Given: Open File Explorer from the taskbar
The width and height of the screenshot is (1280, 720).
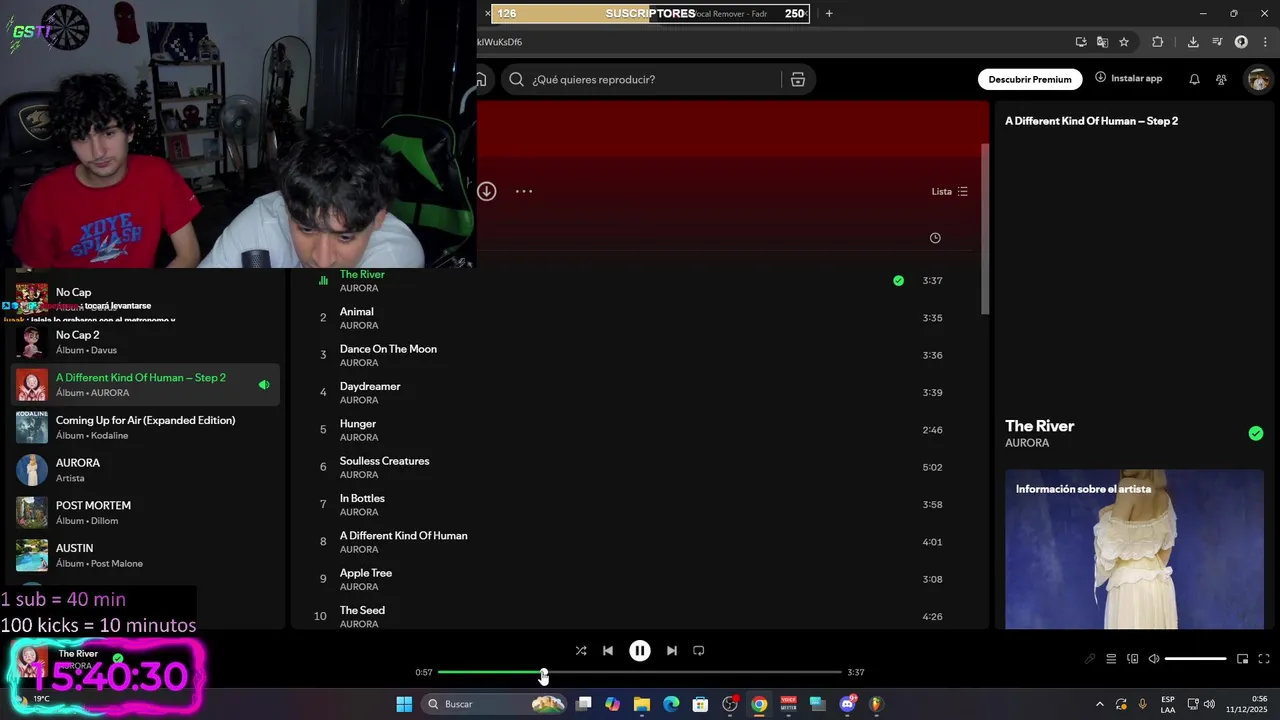Looking at the screenshot, I should click(642, 704).
